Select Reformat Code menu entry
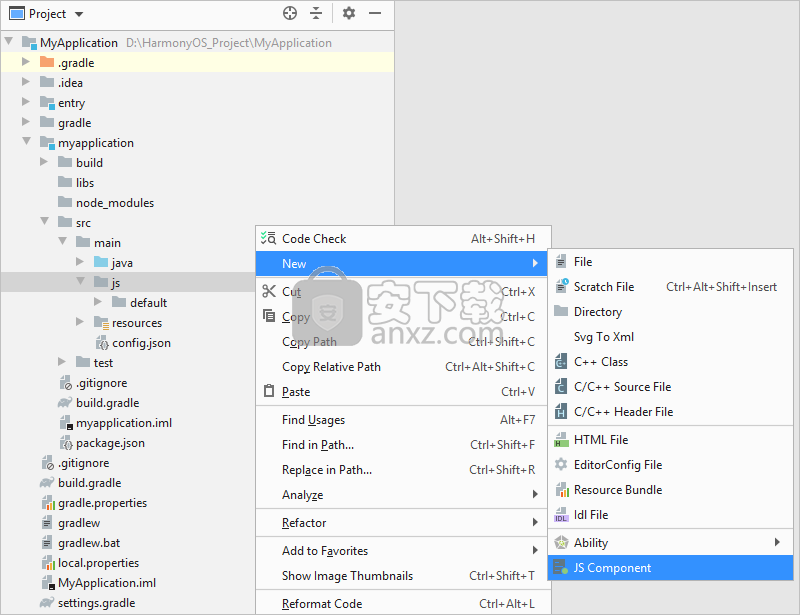800x615 pixels. pyautogui.click(x=403, y=604)
